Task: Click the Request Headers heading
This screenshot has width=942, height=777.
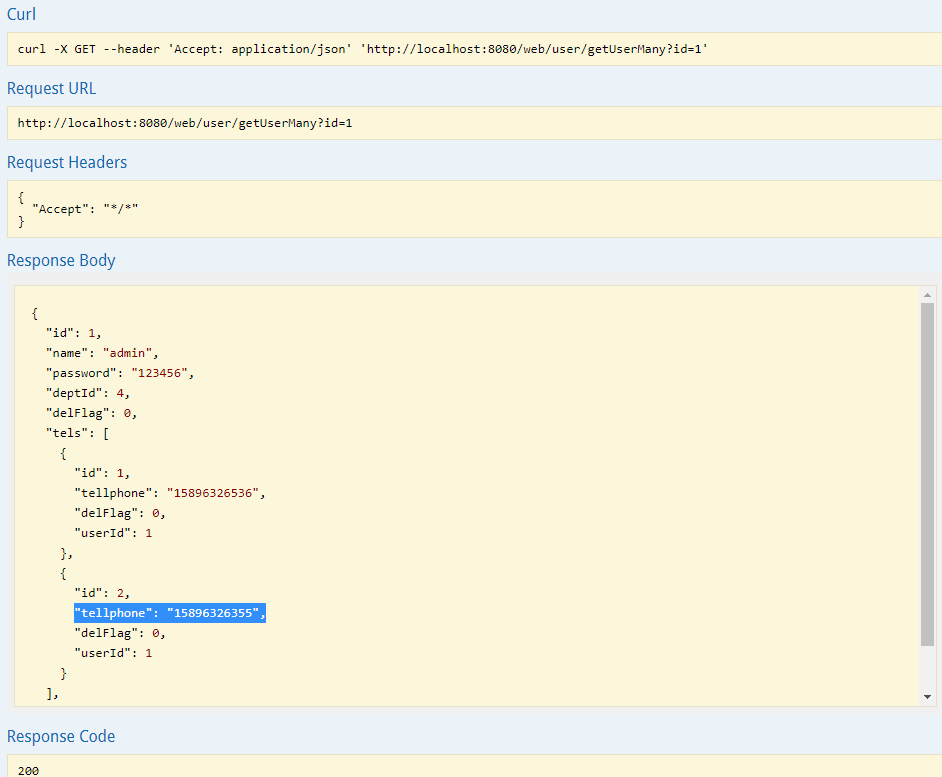Action: coord(67,162)
